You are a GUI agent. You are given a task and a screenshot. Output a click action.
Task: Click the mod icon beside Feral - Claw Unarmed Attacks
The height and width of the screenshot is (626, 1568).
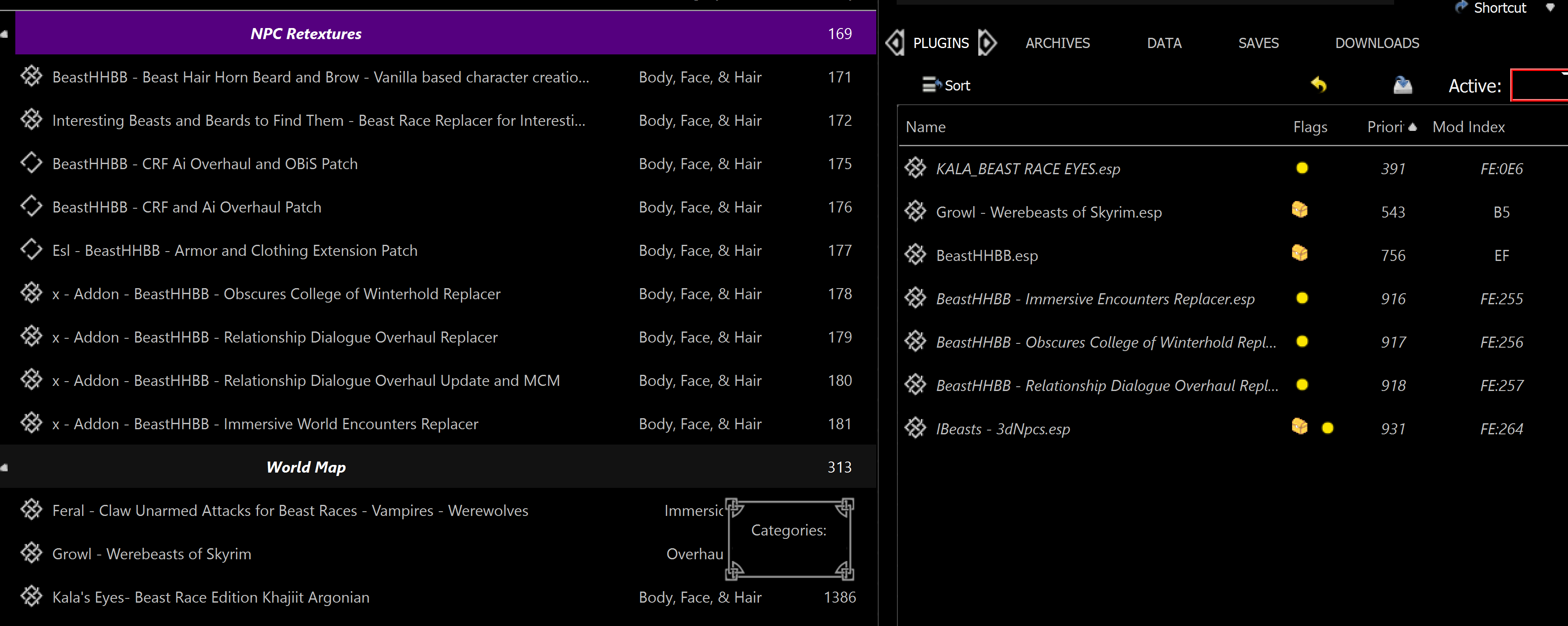click(x=31, y=510)
